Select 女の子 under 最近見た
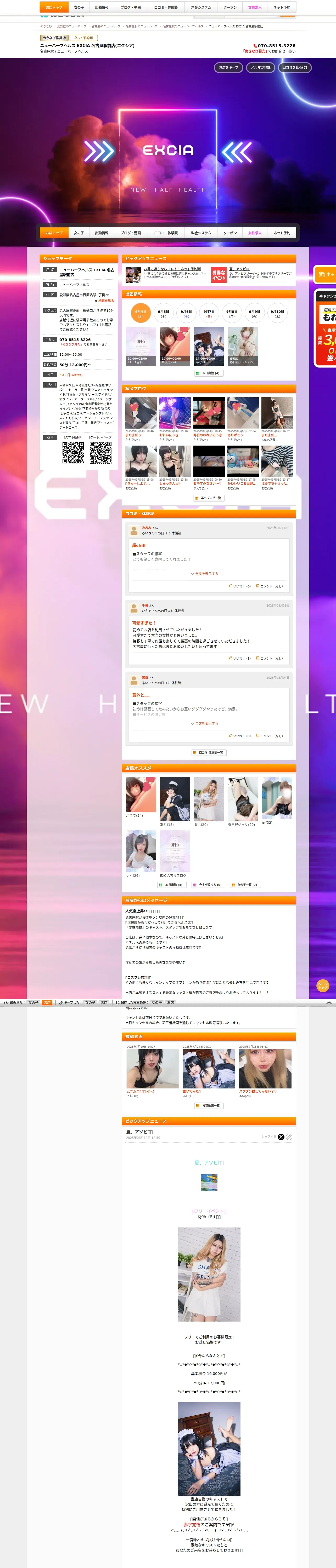This screenshot has height=1568, width=336. click(x=33, y=1002)
